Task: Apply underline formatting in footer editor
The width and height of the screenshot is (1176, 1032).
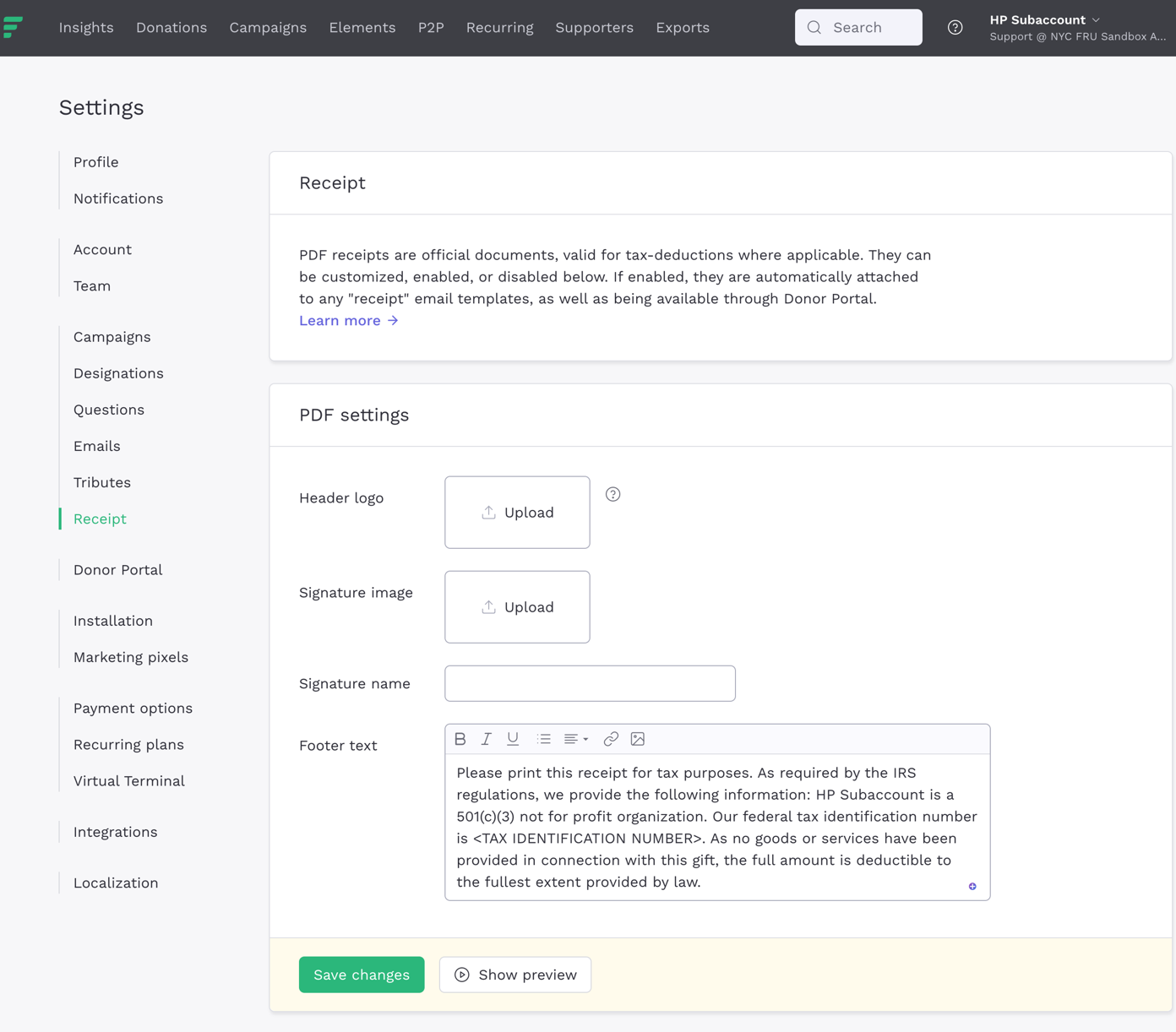Action: tap(513, 739)
